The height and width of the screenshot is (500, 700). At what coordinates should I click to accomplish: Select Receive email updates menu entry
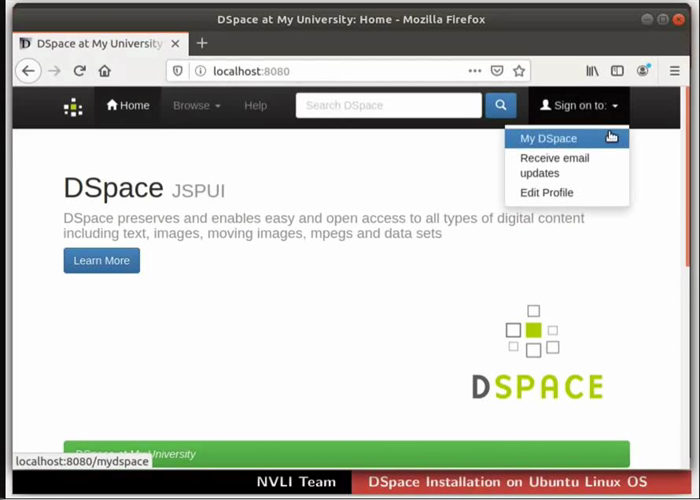[x=554, y=166]
